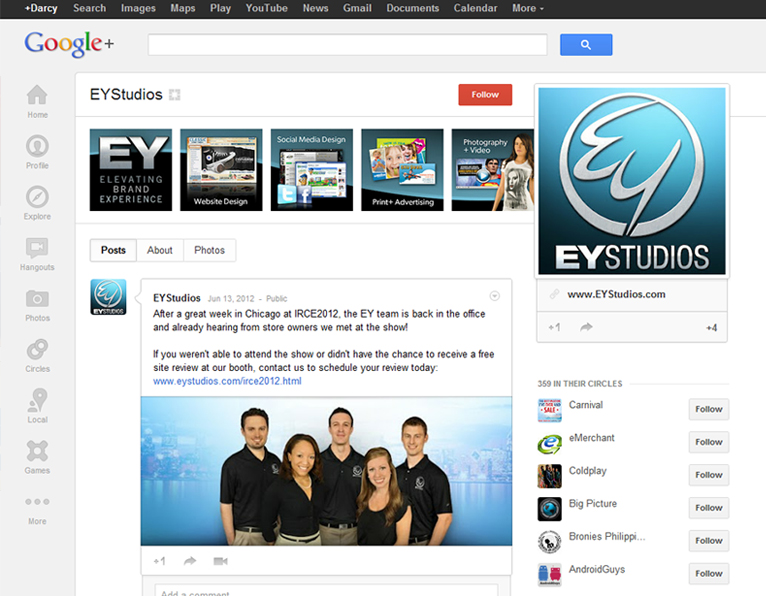Click the red Follow button for EYStudios
Viewport: 766px width, 596px height.
(485, 95)
